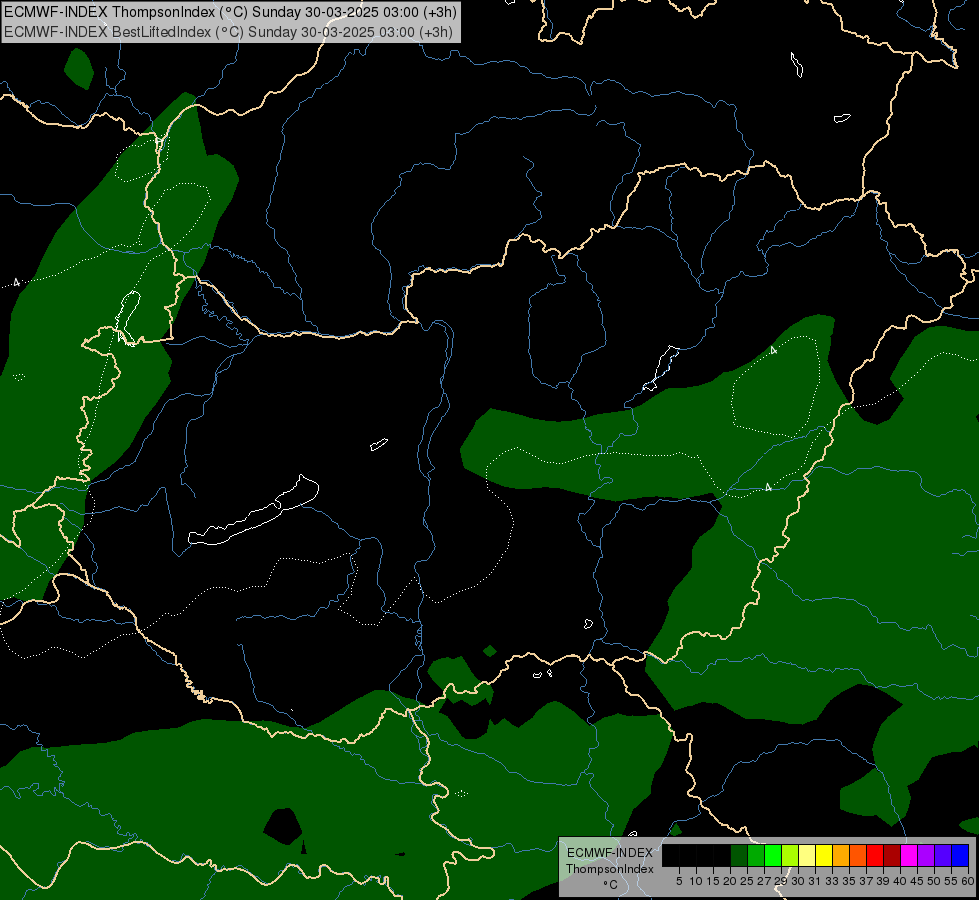
Task: Click the magenta 40–45 legend swatch
Action: tap(909, 855)
